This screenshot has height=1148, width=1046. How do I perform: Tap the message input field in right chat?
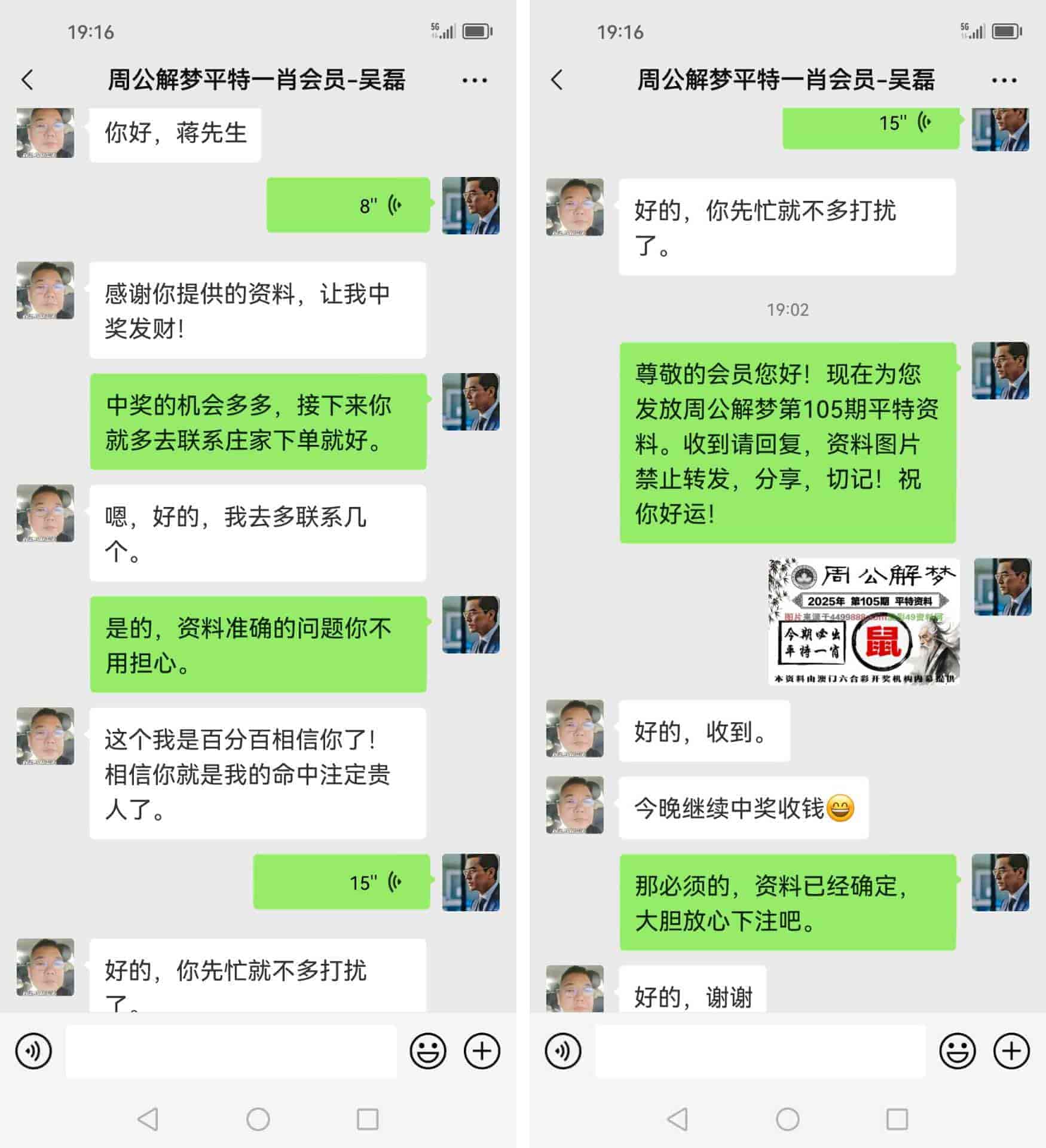point(761,1051)
